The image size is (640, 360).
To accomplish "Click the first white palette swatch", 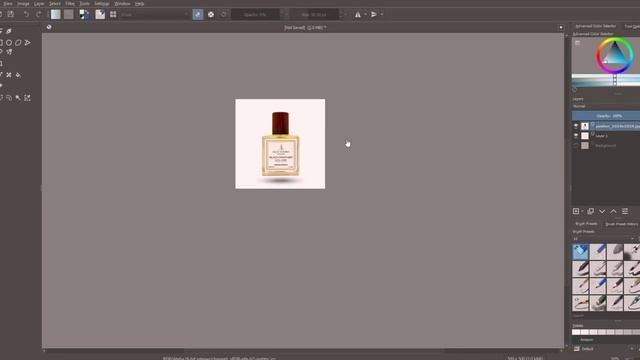I will (576, 332).
